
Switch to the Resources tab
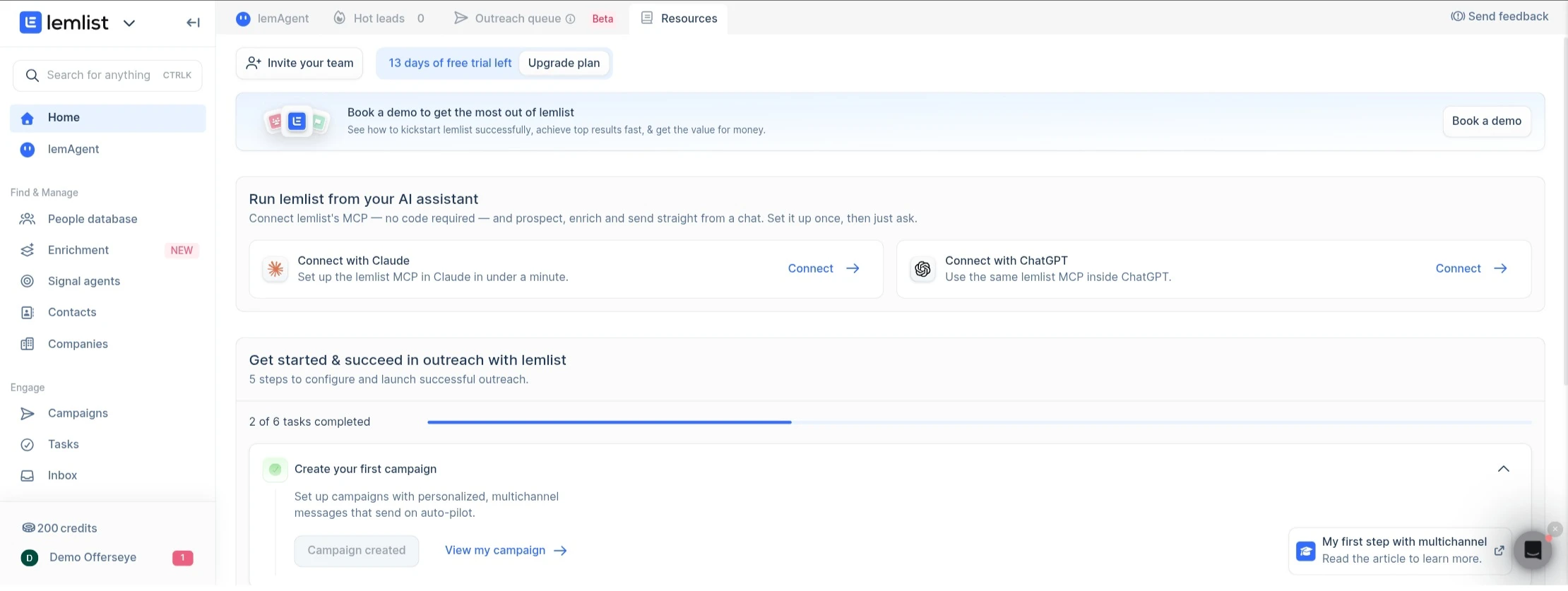click(x=678, y=18)
